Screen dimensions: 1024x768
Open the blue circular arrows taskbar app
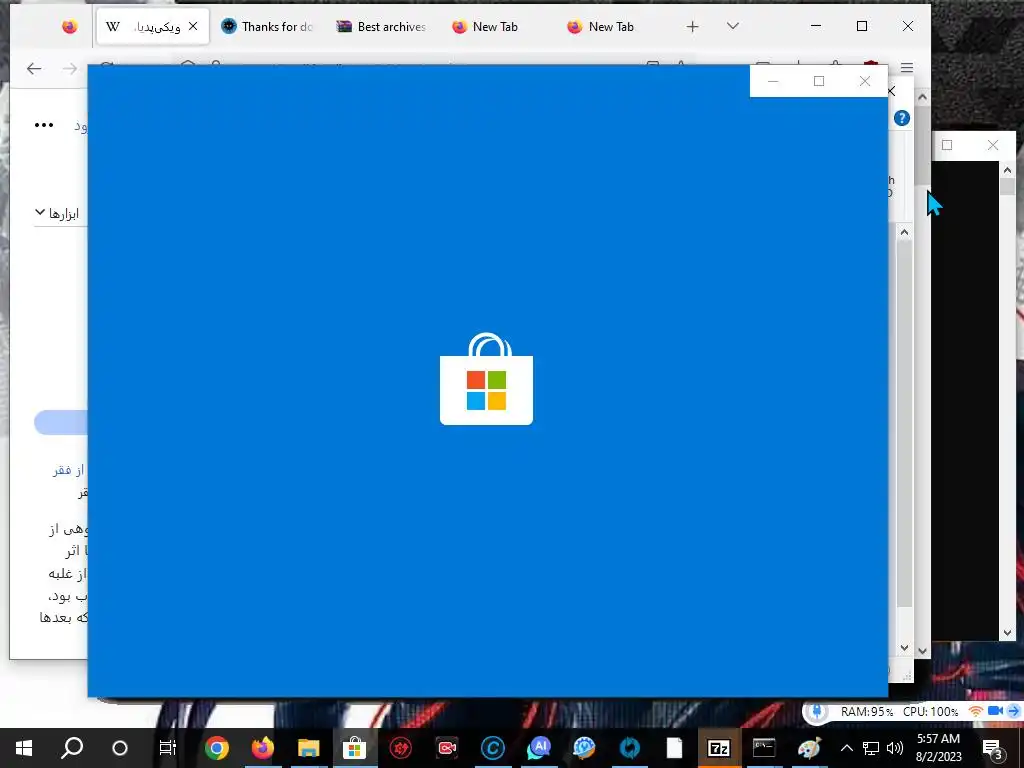coord(630,748)
